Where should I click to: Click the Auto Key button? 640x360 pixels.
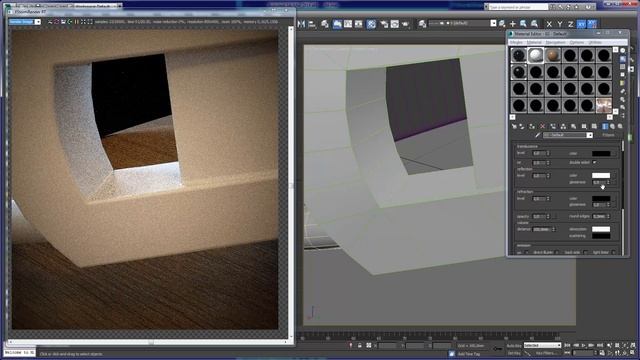click(x=514, y=346)
